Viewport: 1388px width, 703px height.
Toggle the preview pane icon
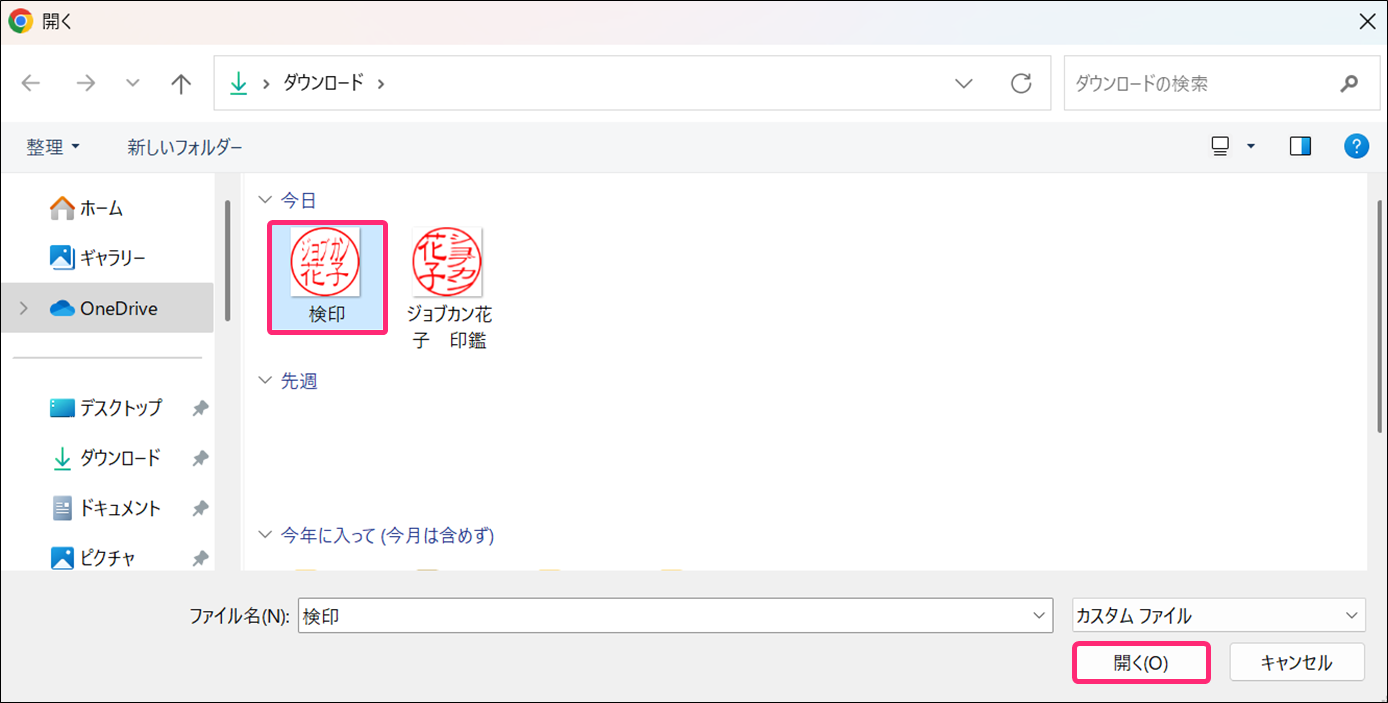pyautogui.click(x=1300, y=147)
